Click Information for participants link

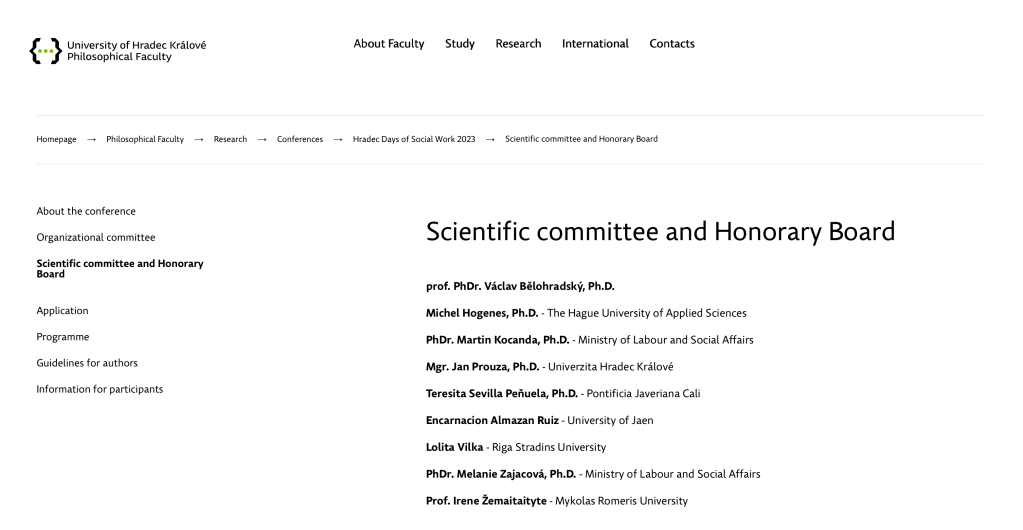coord(100,389)
